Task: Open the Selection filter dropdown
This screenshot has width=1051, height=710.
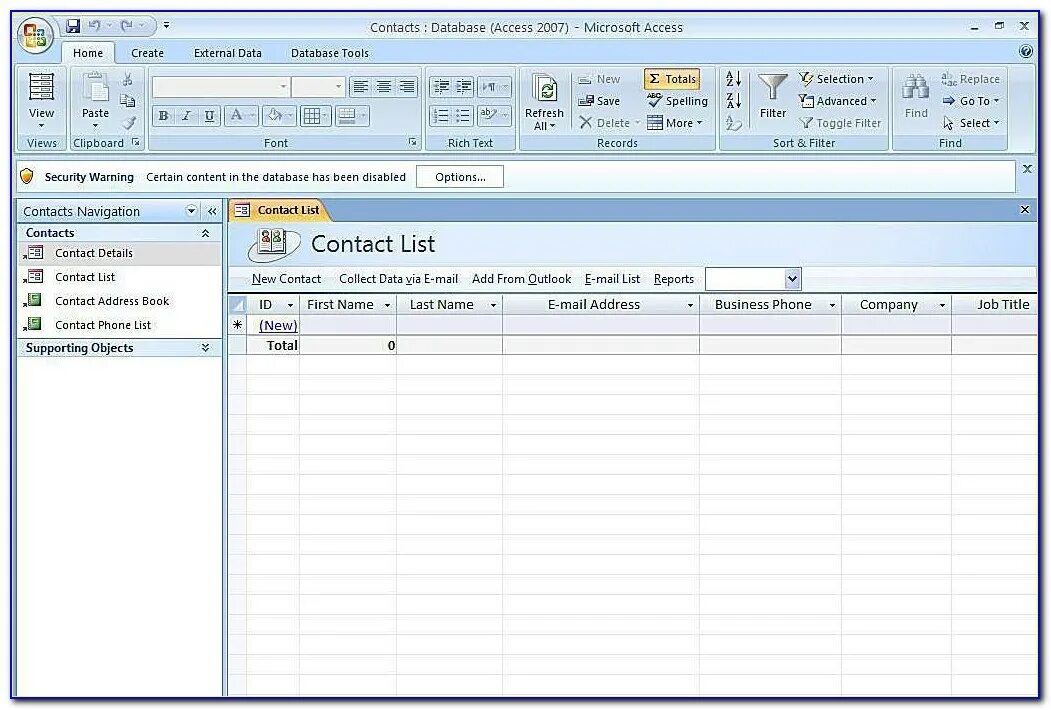Action: 837,79
